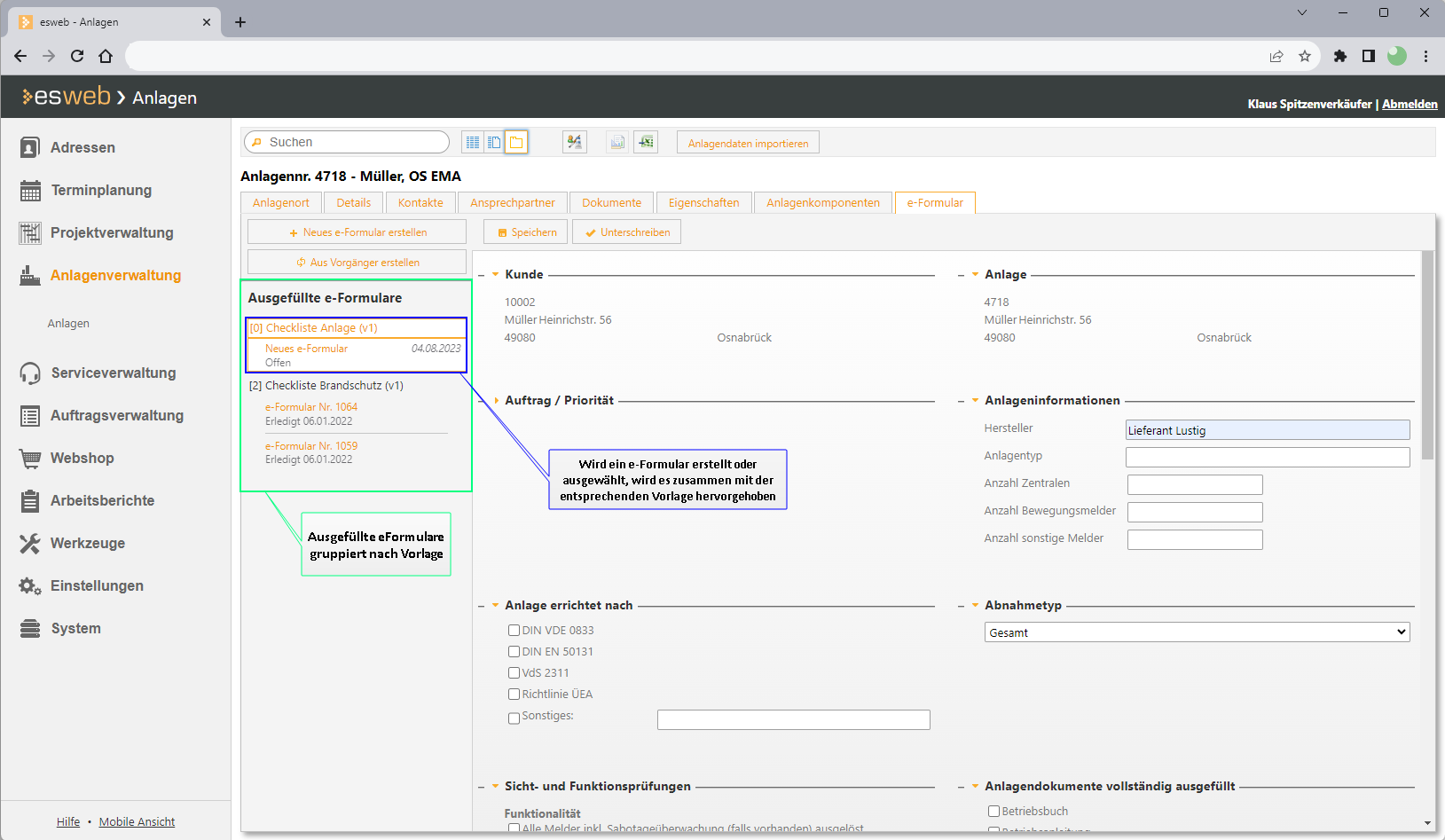Click Speichern button
Viewport: 1445px width, 840px height.
(527, 232)
